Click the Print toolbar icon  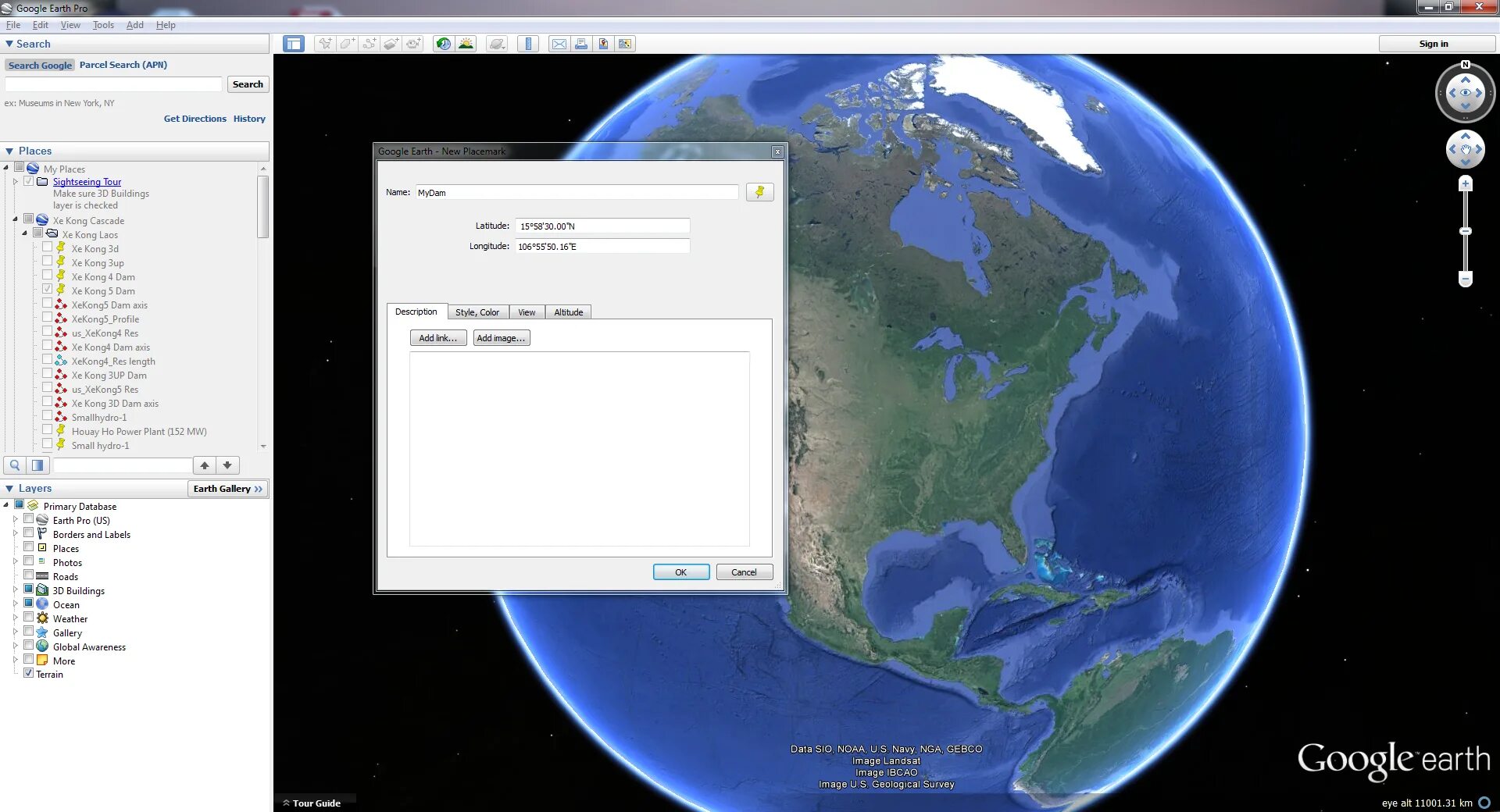[581, 44]
